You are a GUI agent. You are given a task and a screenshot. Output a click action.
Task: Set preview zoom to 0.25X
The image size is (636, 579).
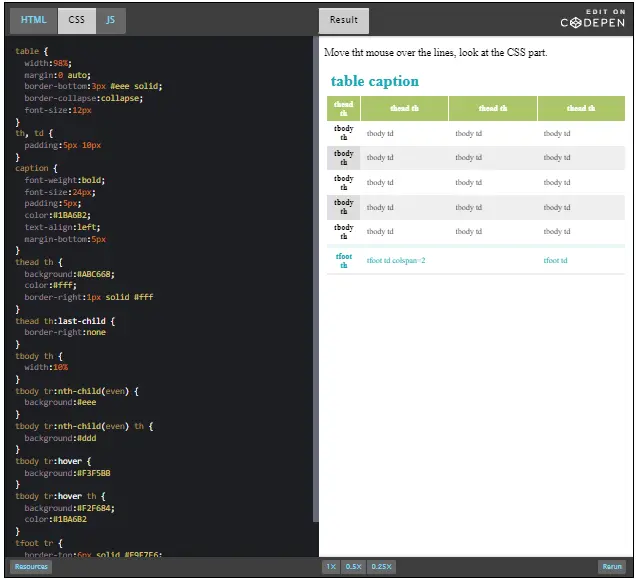(381, 566)
